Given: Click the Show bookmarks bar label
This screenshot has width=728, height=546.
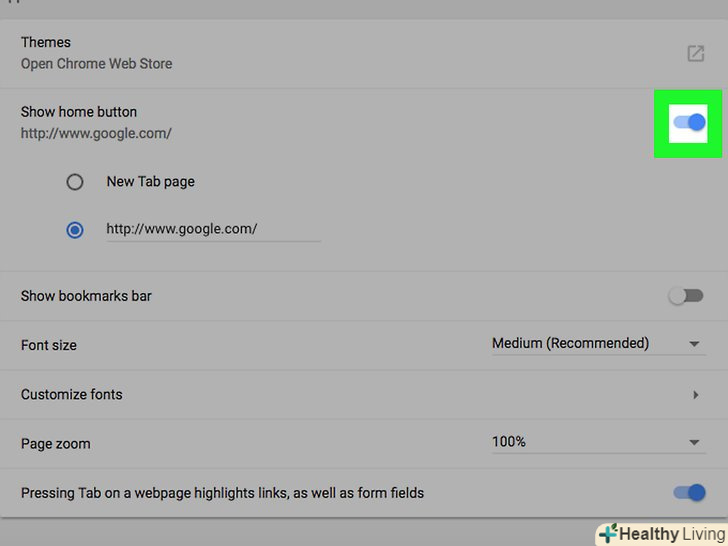Looking at the screenshot, I should [86, 296].
